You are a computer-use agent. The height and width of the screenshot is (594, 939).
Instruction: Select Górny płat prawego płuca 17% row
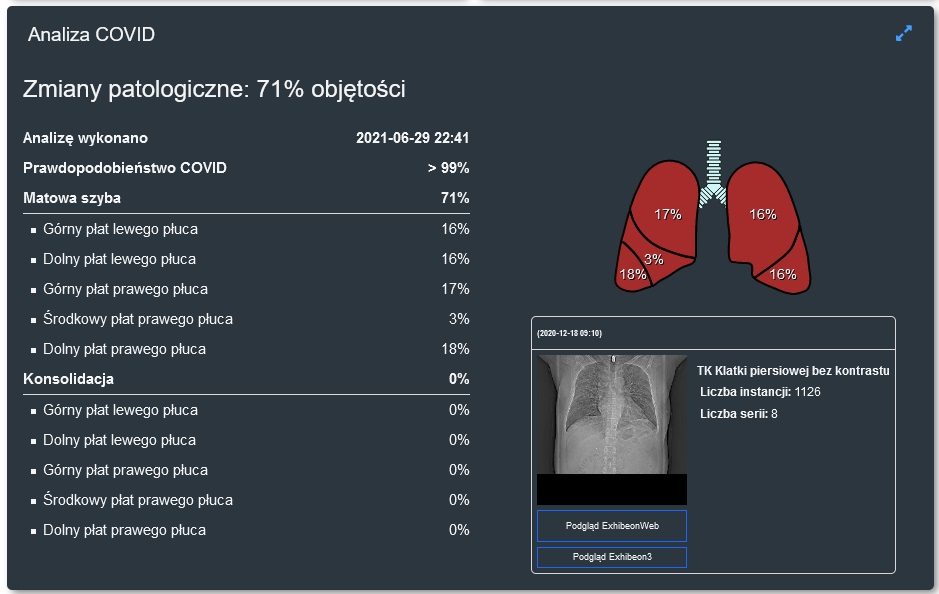(246, 289)
